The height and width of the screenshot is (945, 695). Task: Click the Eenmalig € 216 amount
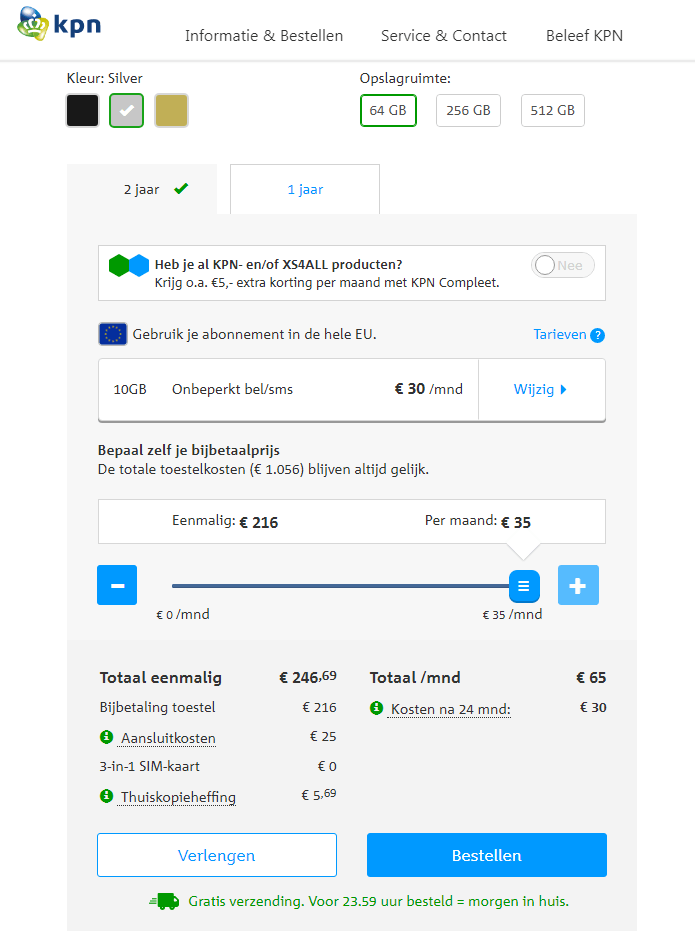[259, 522]
